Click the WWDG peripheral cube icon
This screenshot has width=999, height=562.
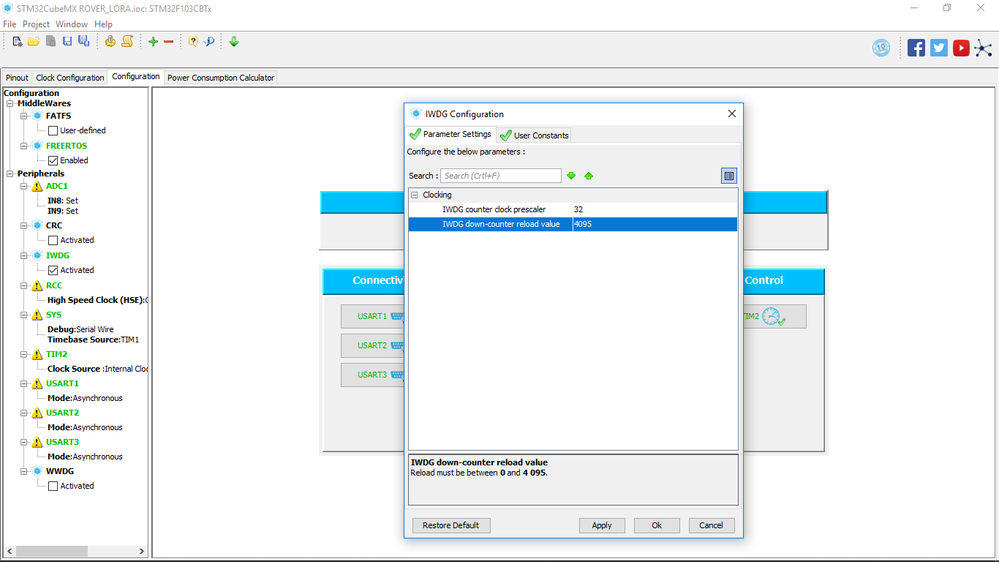coord(37,472)
